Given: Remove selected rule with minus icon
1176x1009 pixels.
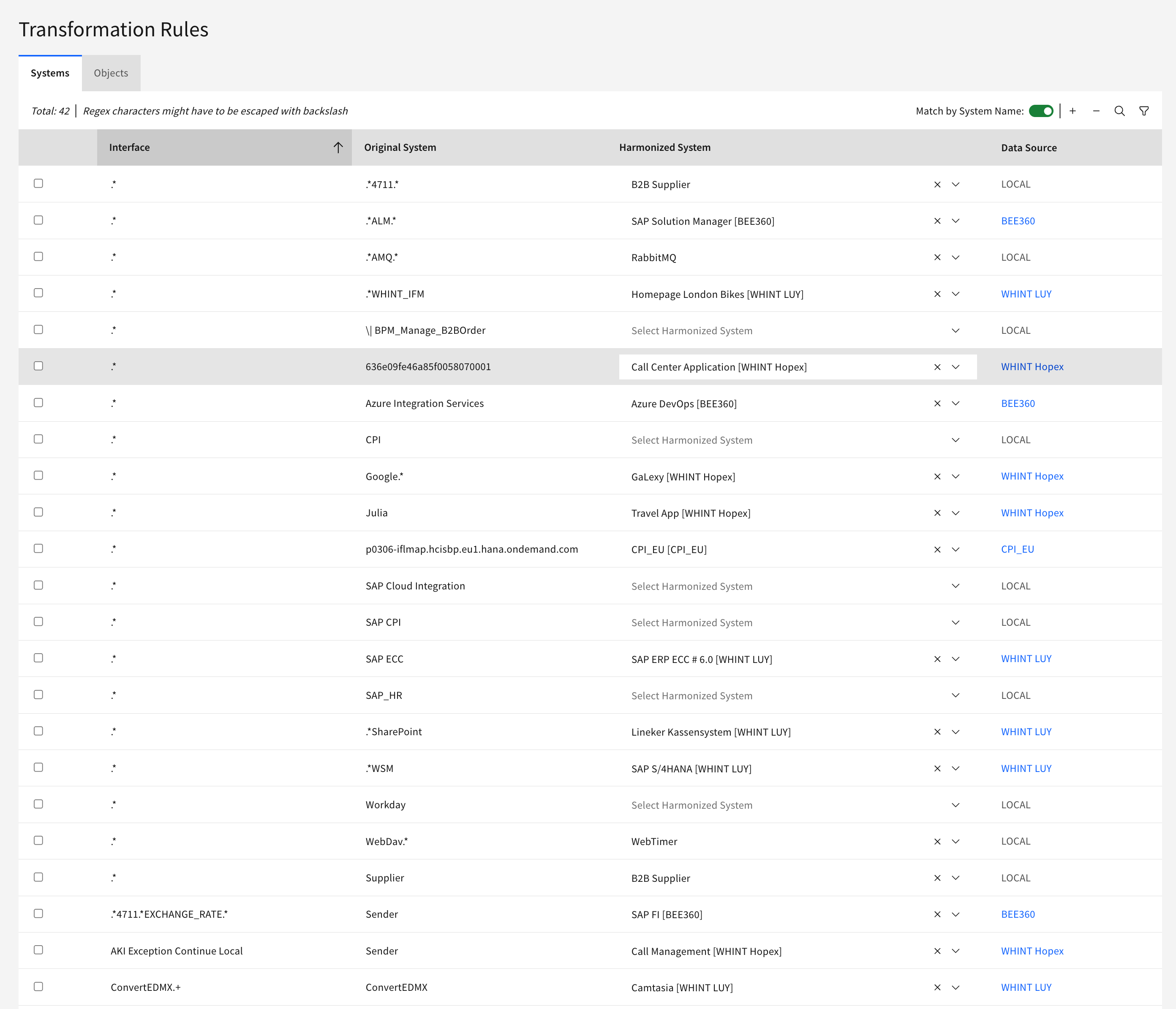Looking at the screenshot, I should click(x=1096, y=111).
